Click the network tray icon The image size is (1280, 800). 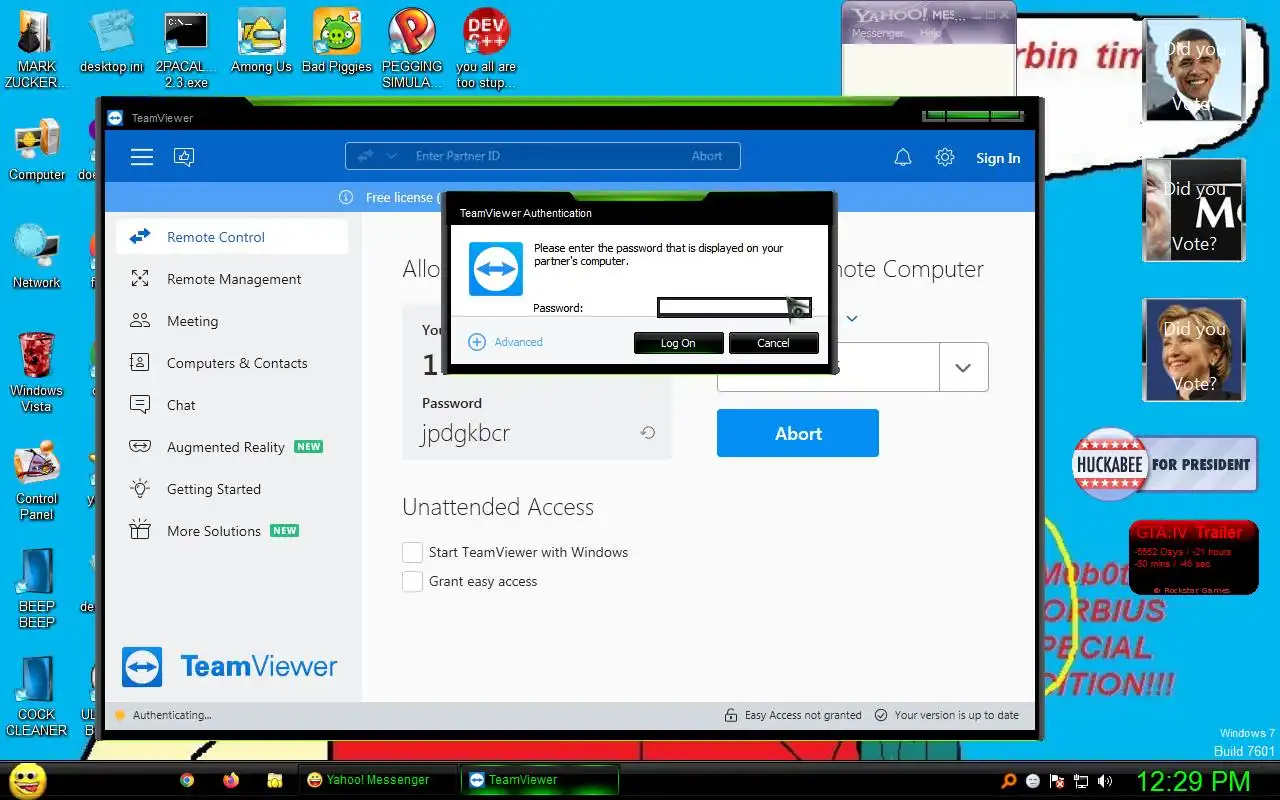pyautogui.click(x=1081, y=781)
